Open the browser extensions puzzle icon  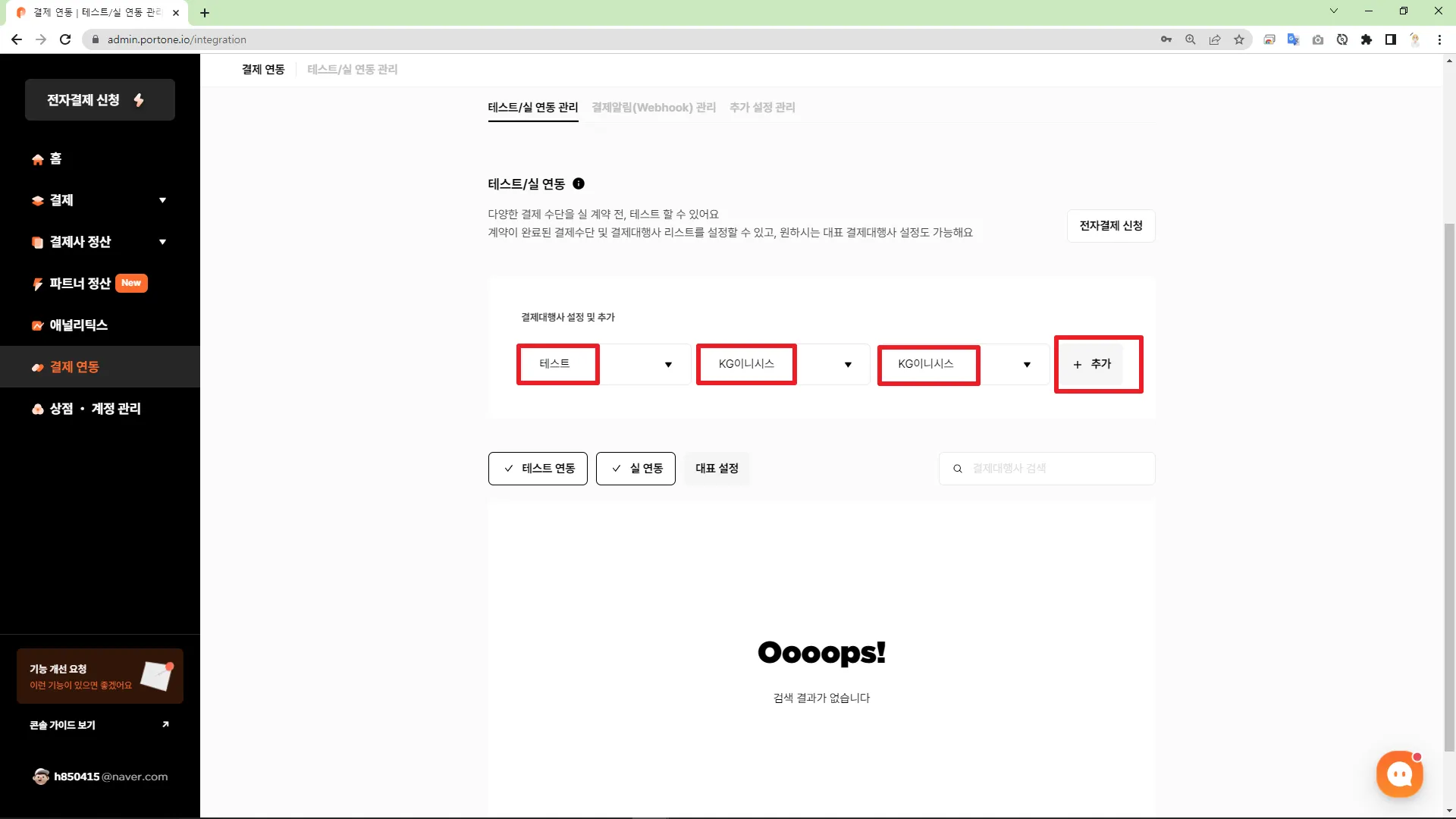1367,39
